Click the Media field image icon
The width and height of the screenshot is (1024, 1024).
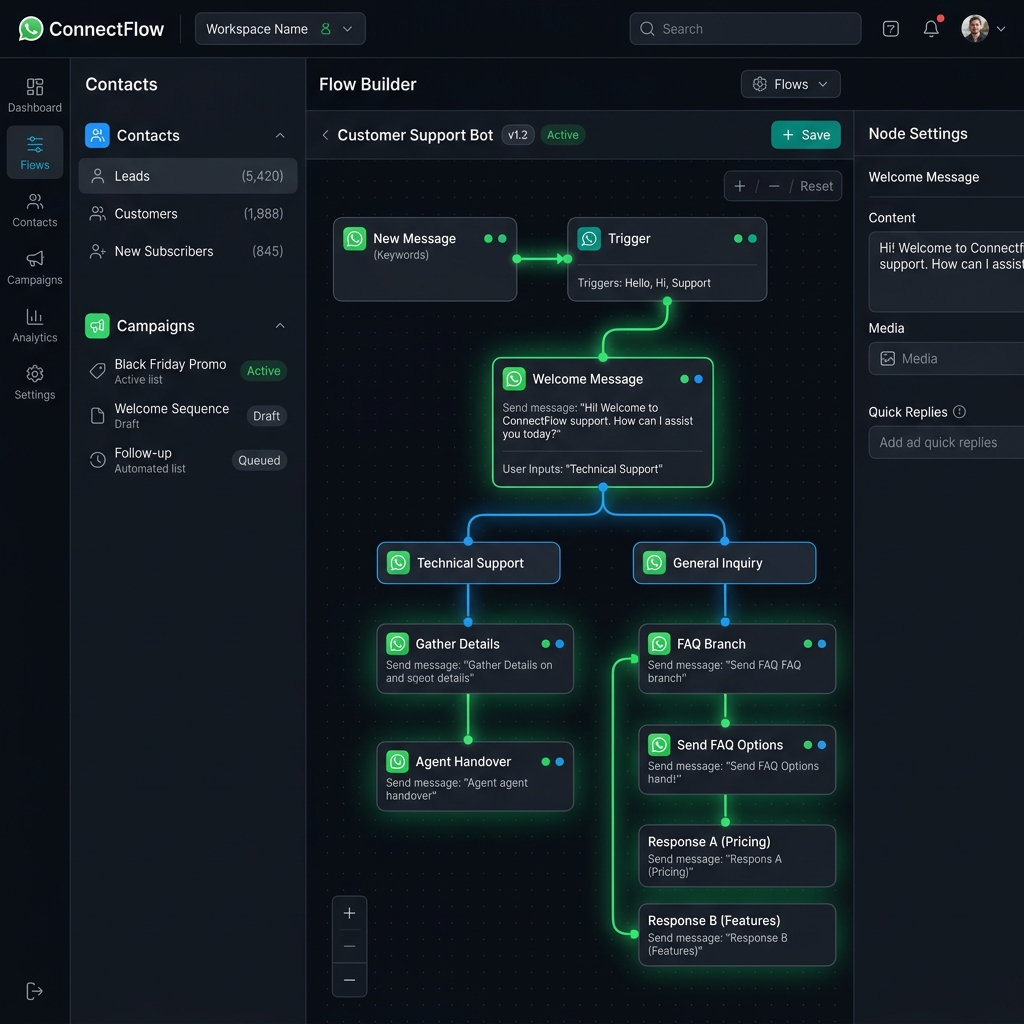point(888,359)
